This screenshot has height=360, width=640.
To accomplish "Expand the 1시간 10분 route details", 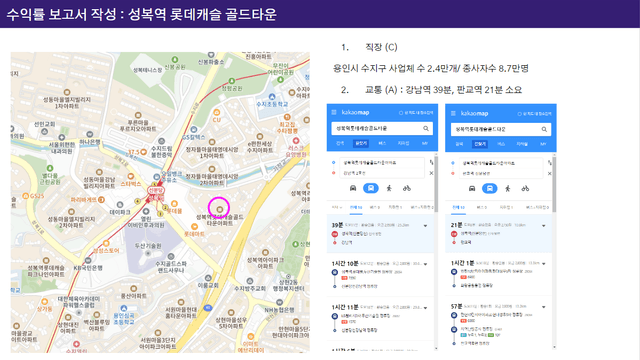I will 425,264.
